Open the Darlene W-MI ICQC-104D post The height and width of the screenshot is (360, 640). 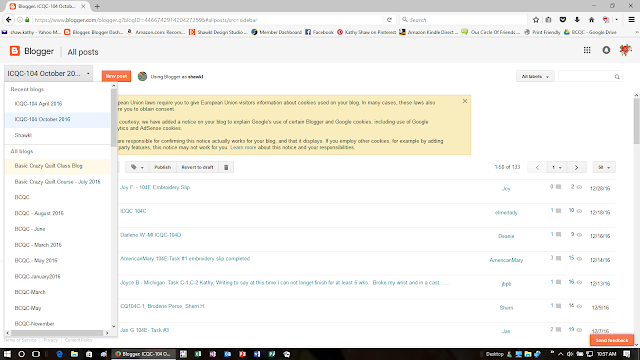[151, 235]
